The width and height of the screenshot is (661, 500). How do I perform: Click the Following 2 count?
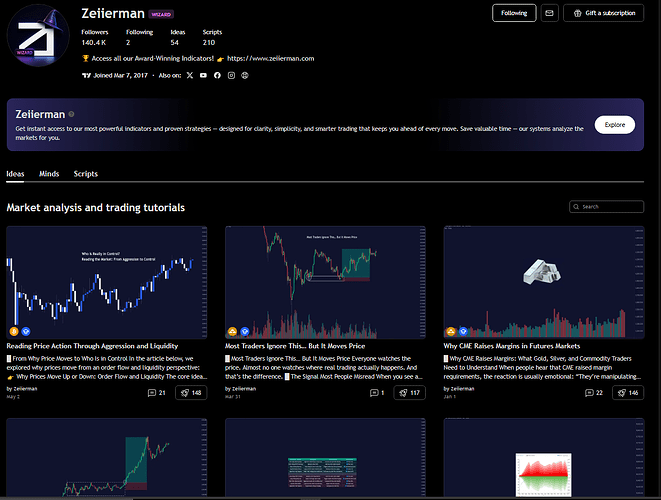pos(139,38)
